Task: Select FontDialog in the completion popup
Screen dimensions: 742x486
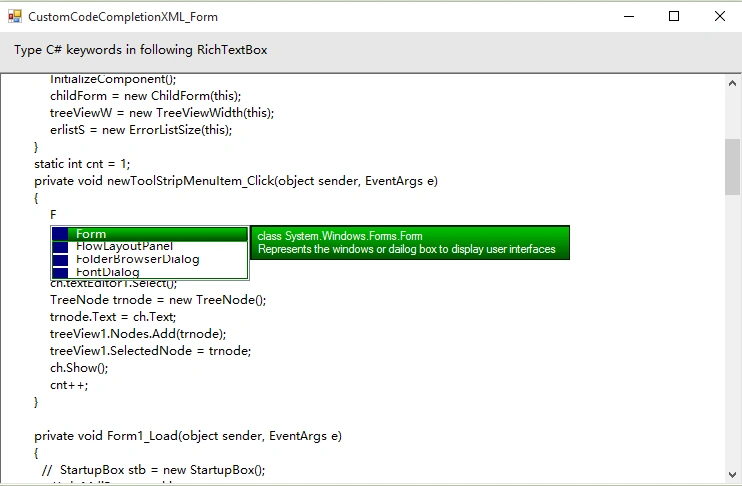Action: (x=150, y=272)
